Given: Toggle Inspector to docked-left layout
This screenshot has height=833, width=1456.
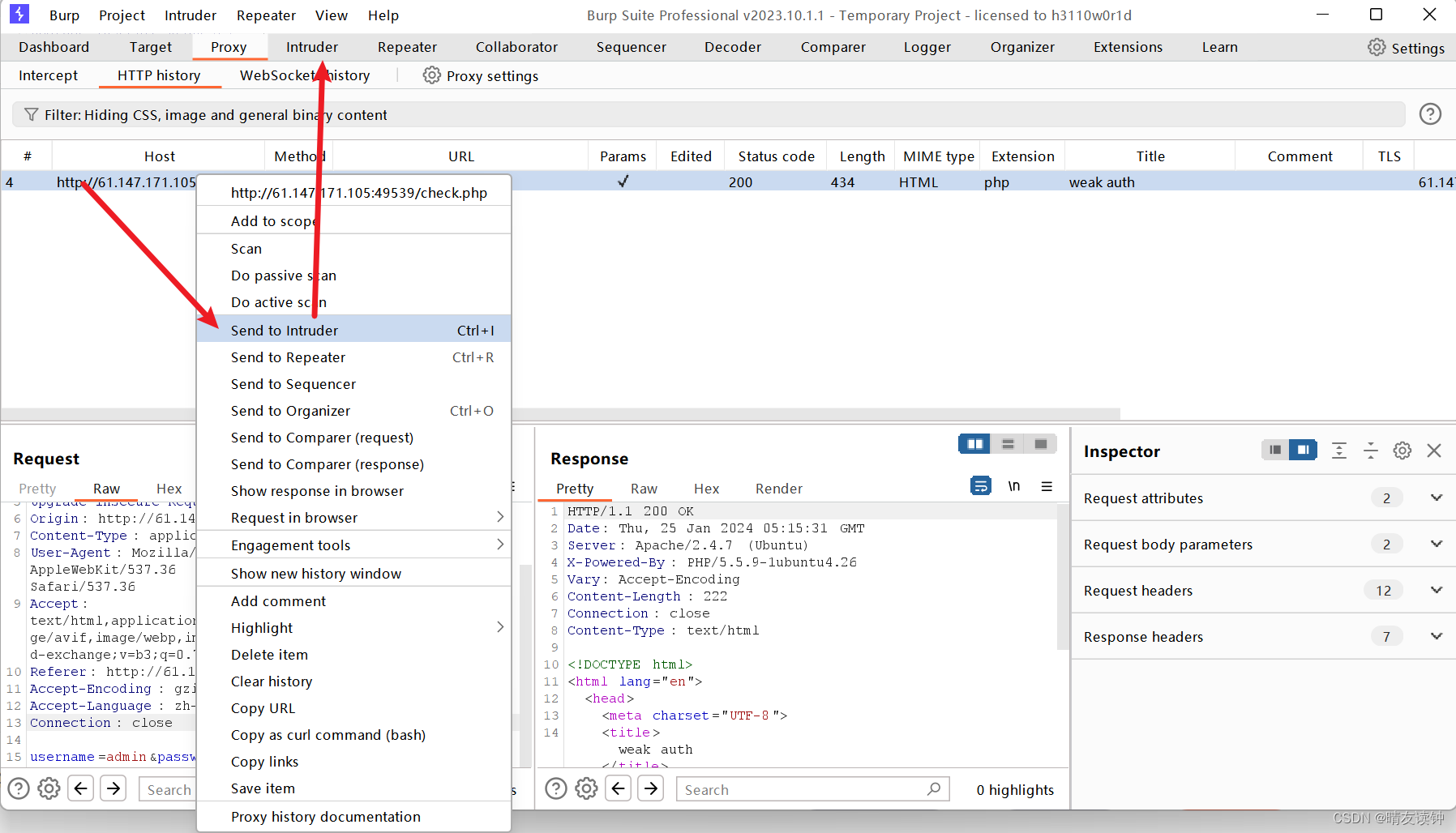Looking at the screenshot, I should point(1274,450).
